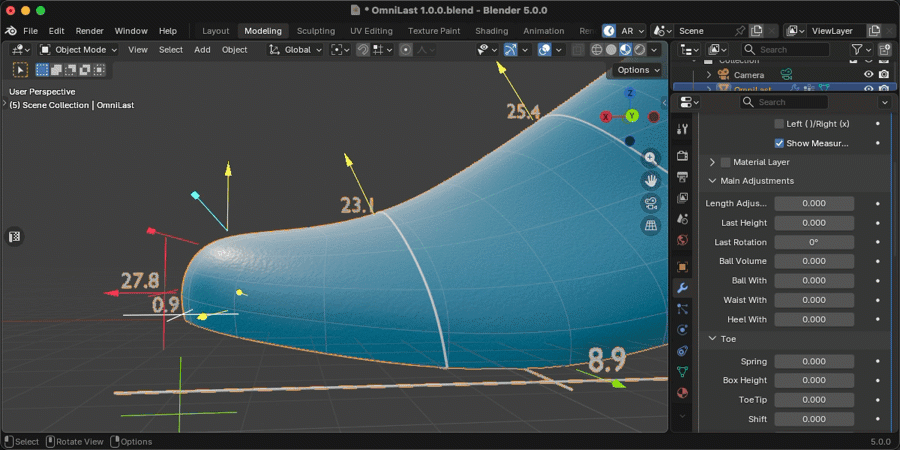
Task: Toggle snapping button in header
Action: pyautogui.click(x=363, y=50)
